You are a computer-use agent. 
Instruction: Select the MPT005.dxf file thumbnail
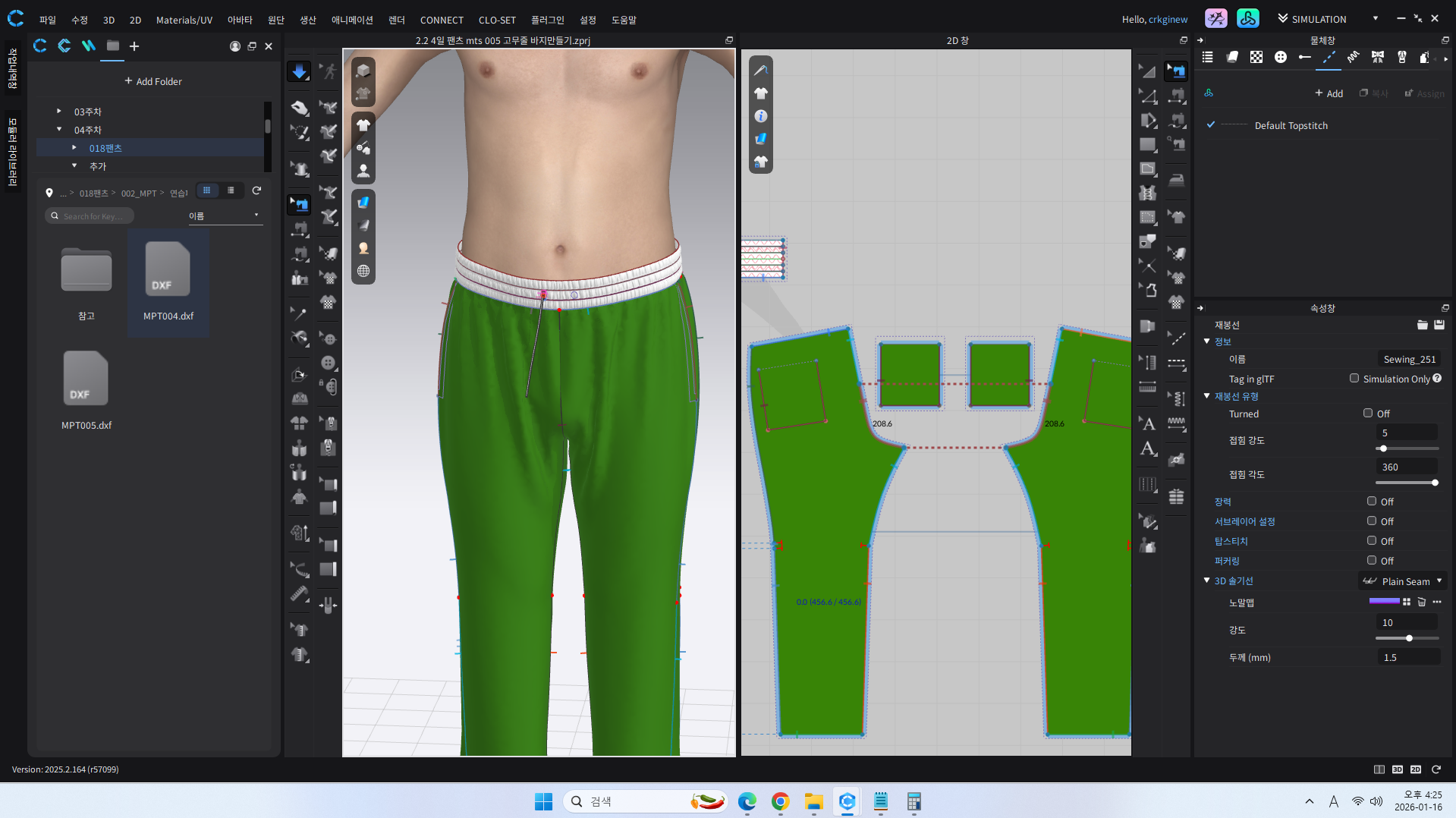[x=86, y=379]
